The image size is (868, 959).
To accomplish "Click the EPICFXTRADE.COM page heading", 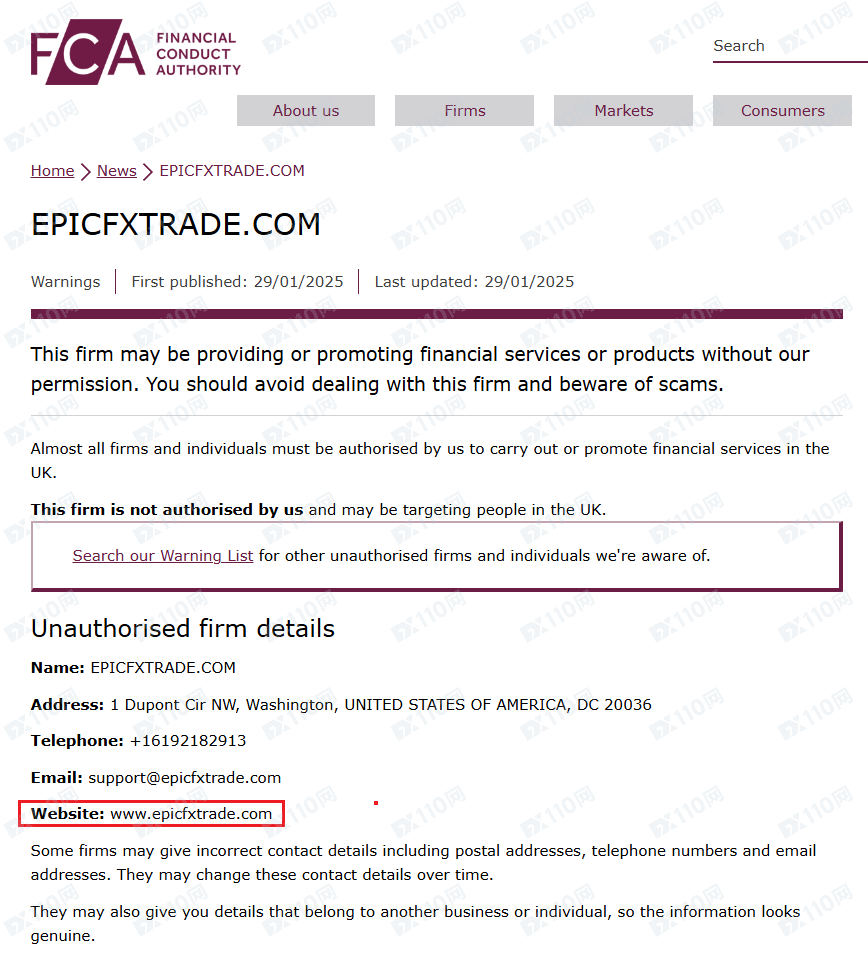I will click(176, 224).
